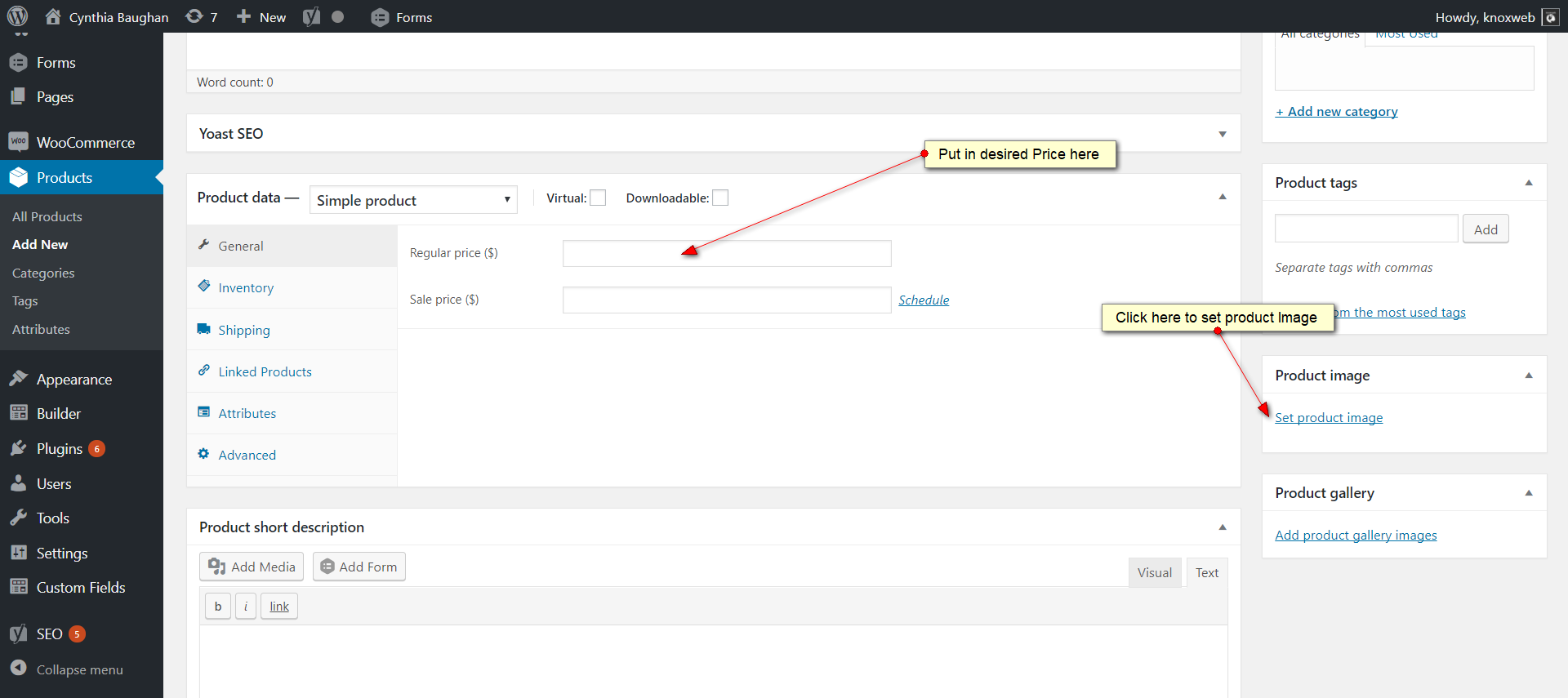Click the Attributes tab icon
This screenshot has height=698, width=1568.
click(x=204, y=412)
